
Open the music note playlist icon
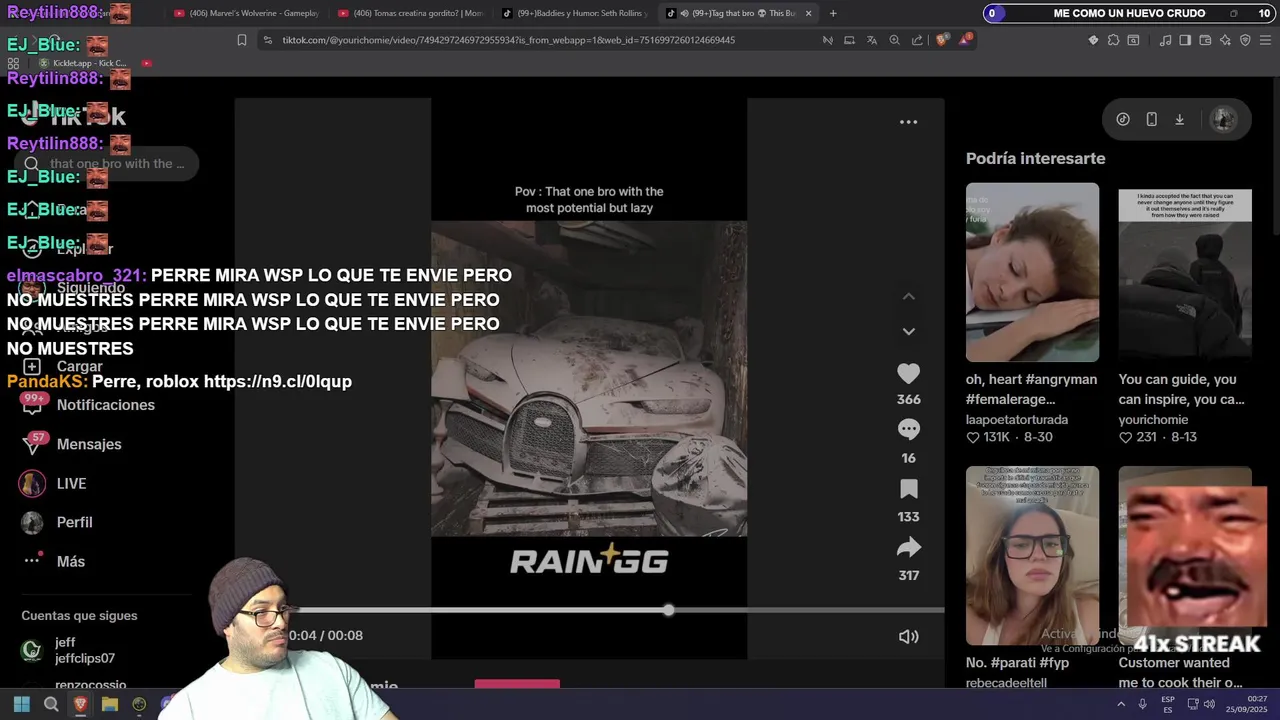click(x=1165, y=40)
